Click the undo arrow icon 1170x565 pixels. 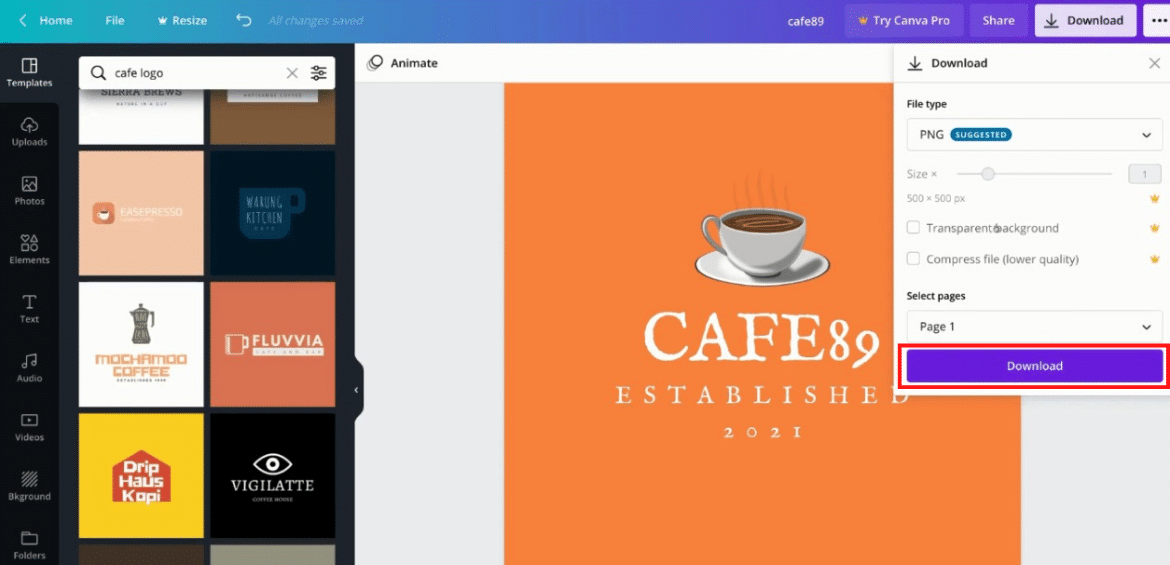coord(243,20)
